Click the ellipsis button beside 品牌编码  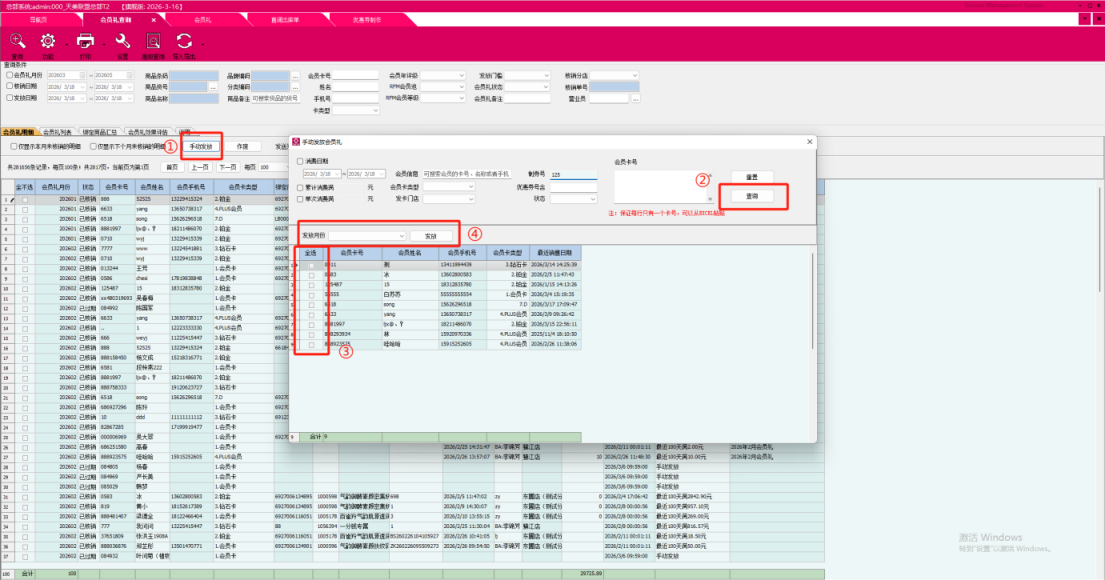295,75
